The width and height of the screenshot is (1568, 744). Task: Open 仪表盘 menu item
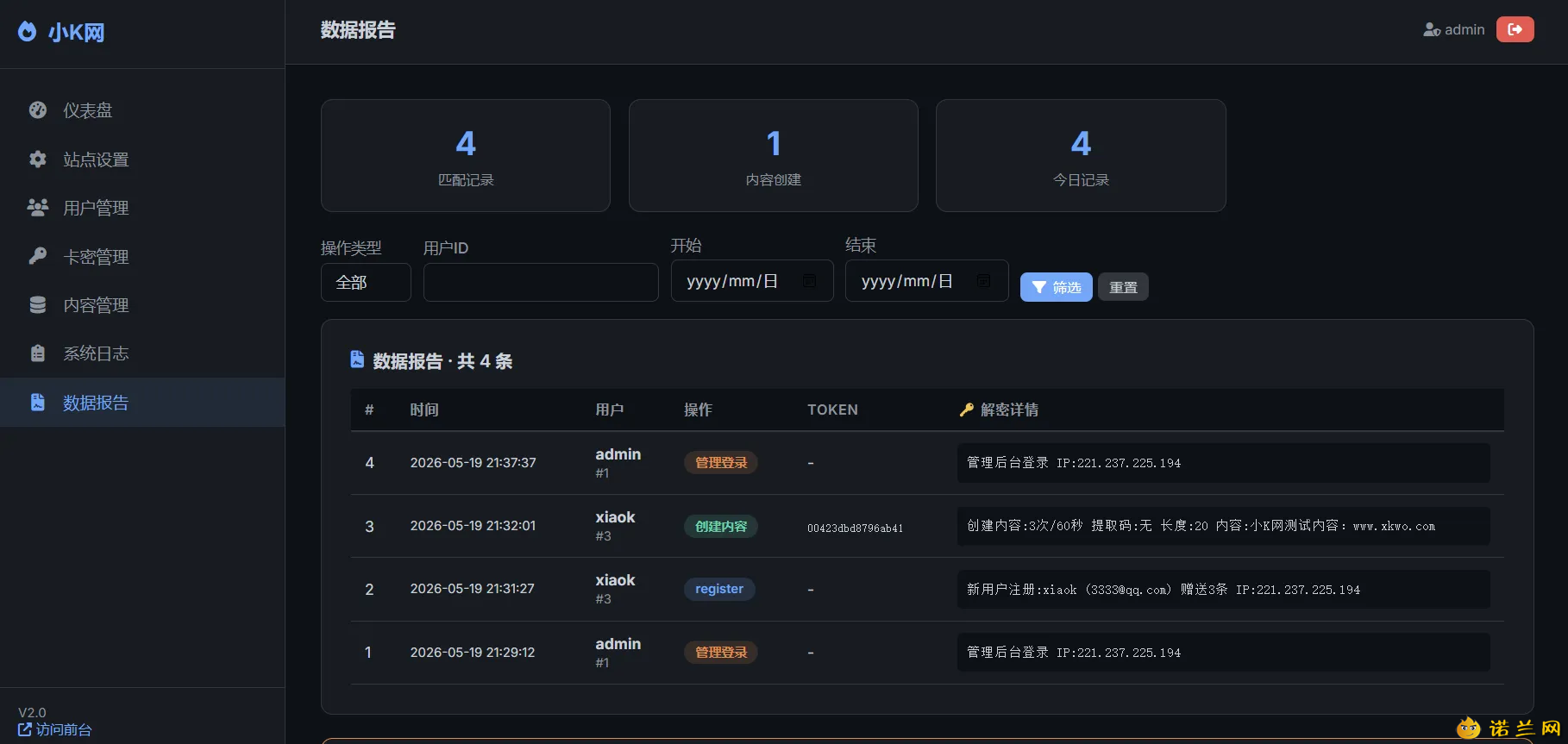click(x=142, y=110)
